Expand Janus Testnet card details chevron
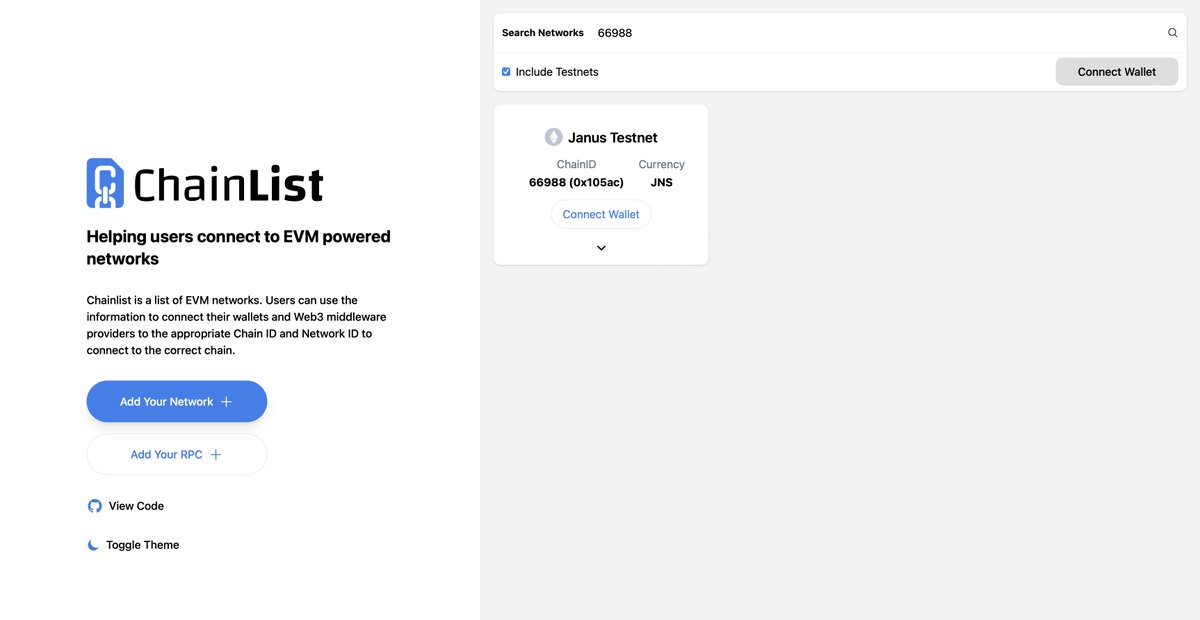The image size is (1200, 620). point(601,248)
